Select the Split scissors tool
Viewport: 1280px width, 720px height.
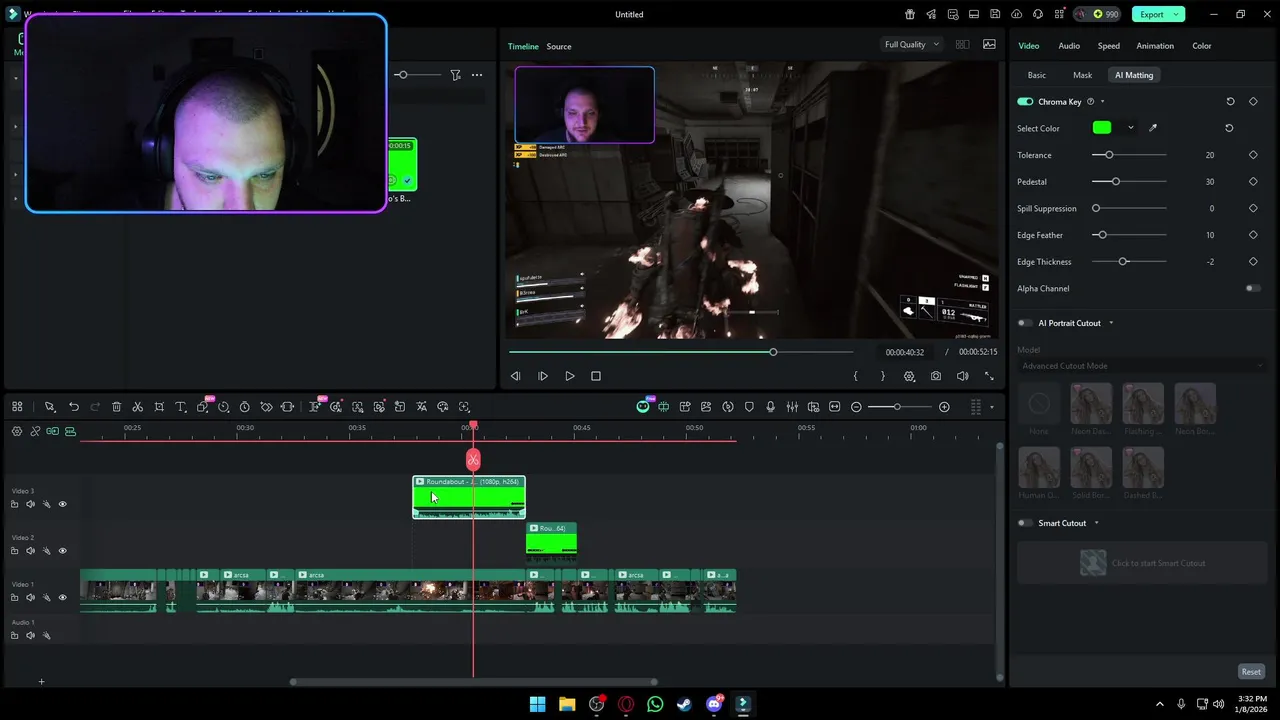(138, 407)
